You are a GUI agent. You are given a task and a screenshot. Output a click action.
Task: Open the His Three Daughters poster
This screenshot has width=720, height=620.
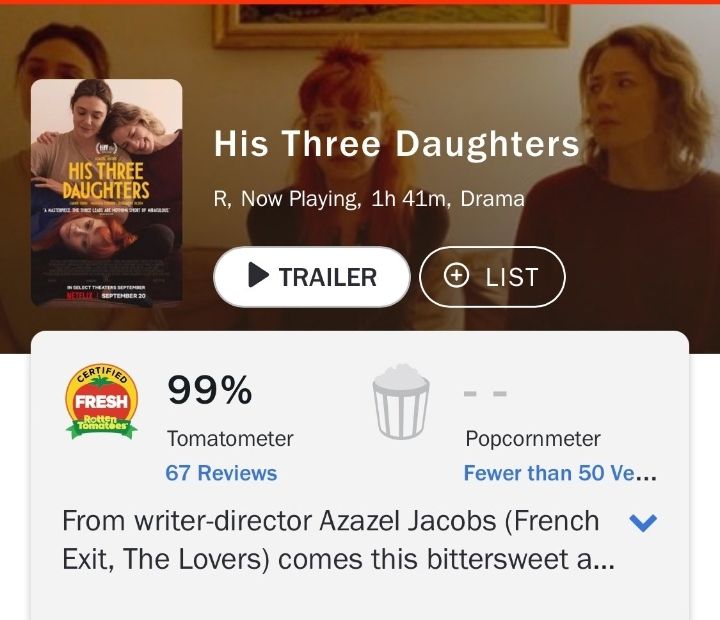pyautogui.click(x=107, y=192)
